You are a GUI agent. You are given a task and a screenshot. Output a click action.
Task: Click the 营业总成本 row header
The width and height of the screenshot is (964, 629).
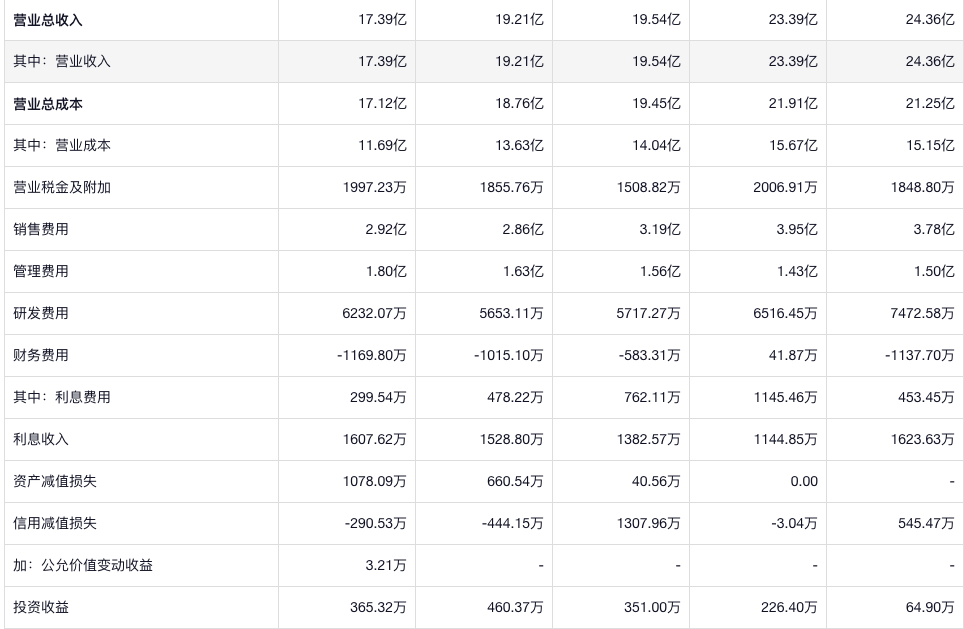(48, 104)
